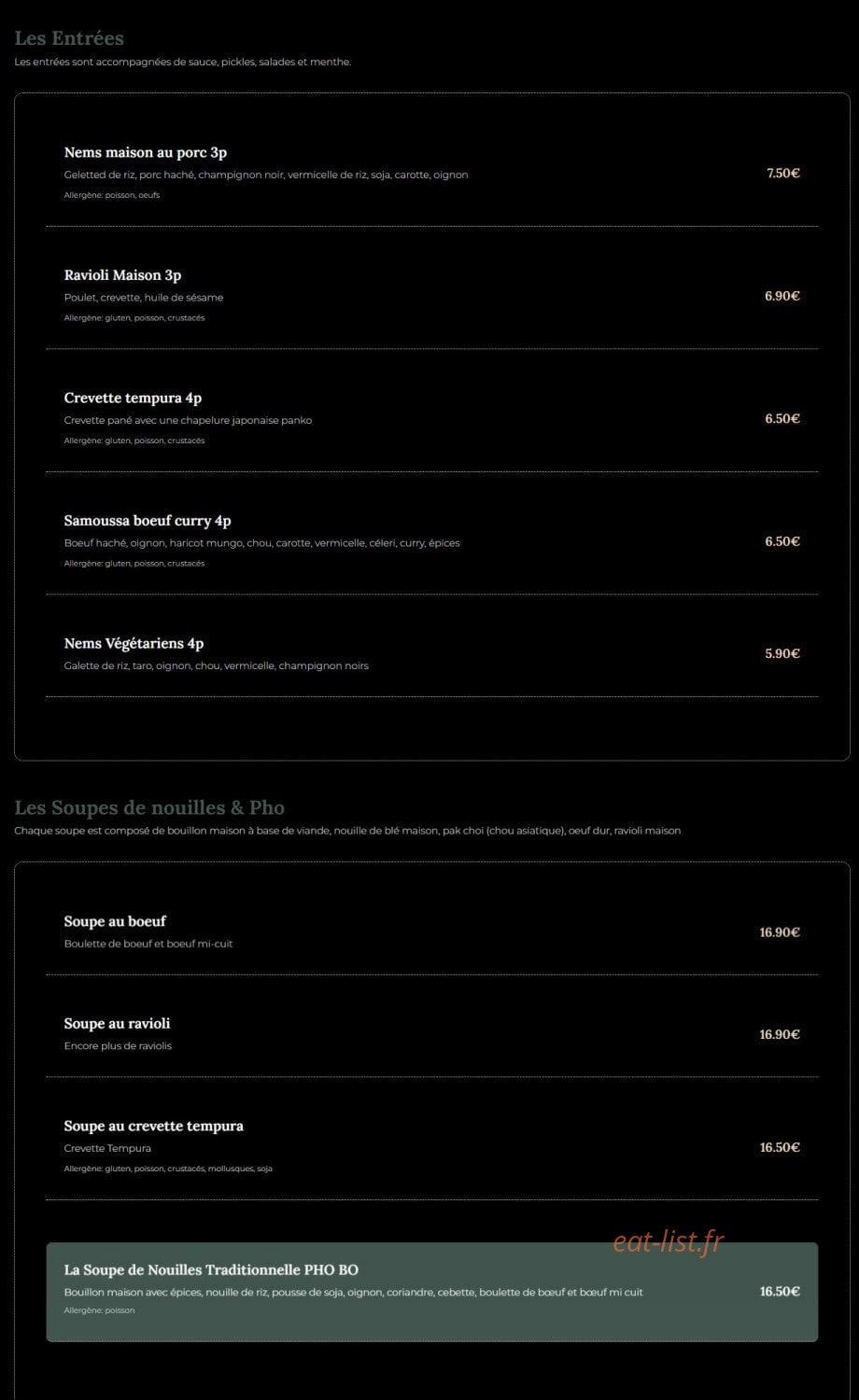
Task: Click highlighted PHO BO soup card
Action: tap(432, 1292)
